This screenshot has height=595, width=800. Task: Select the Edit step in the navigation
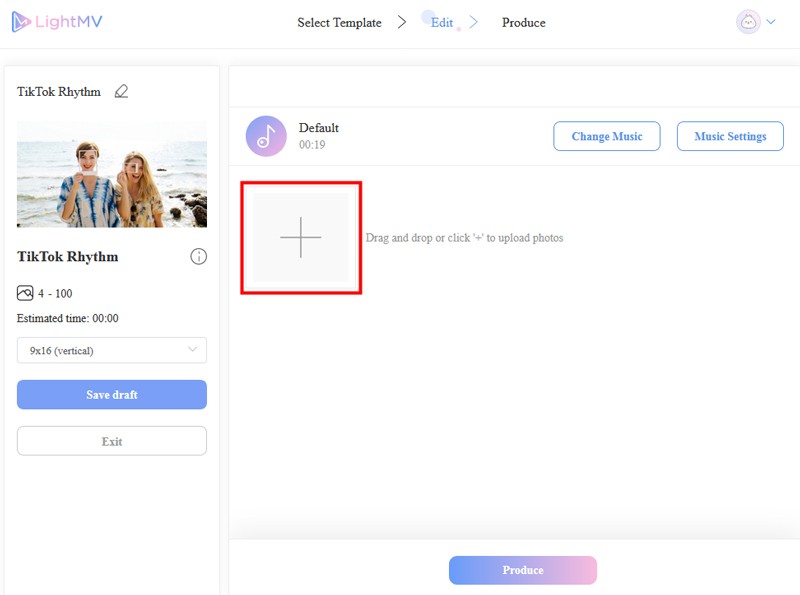pos(441,21)
